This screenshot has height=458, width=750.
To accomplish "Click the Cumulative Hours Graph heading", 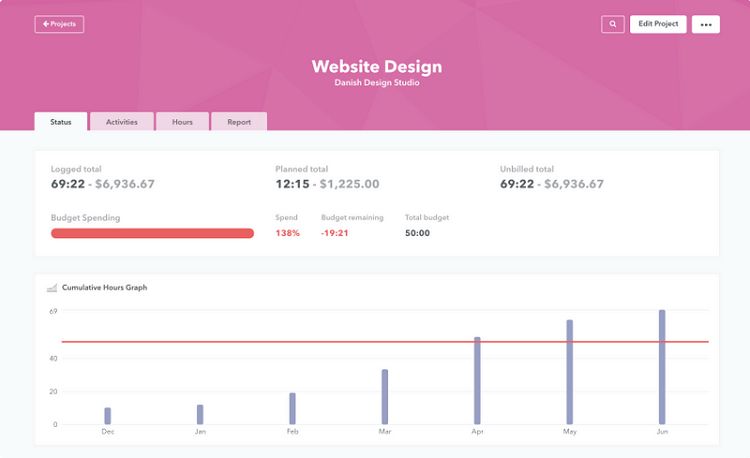I will coord(104,288).
